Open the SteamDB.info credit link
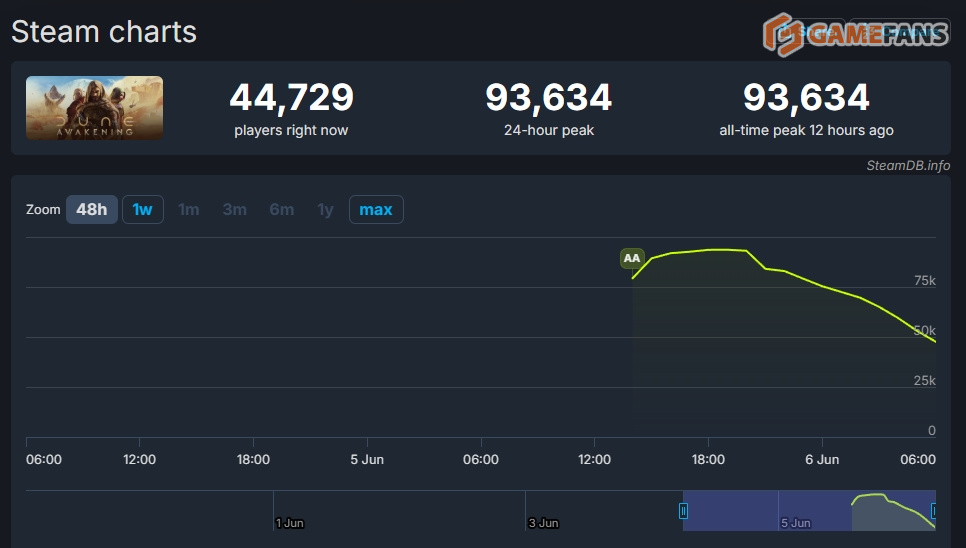This screenshot has height=548, width=966. click(908, 165)
